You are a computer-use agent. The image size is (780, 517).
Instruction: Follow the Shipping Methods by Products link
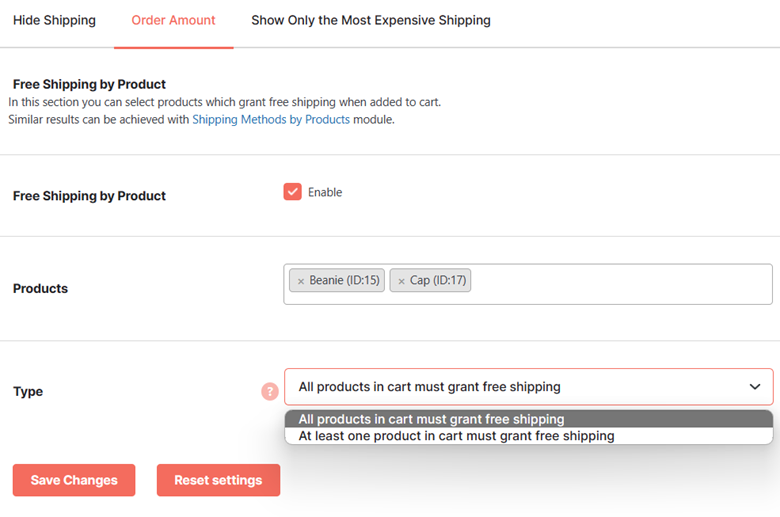point(271,119)
